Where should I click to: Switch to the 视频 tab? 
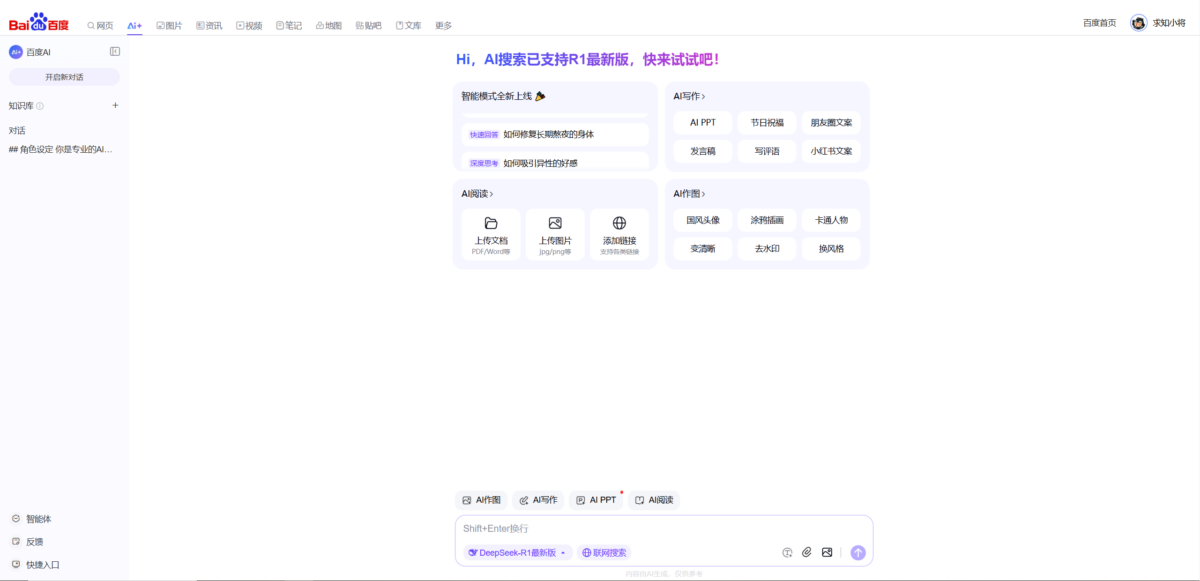(x=249, y=25)
